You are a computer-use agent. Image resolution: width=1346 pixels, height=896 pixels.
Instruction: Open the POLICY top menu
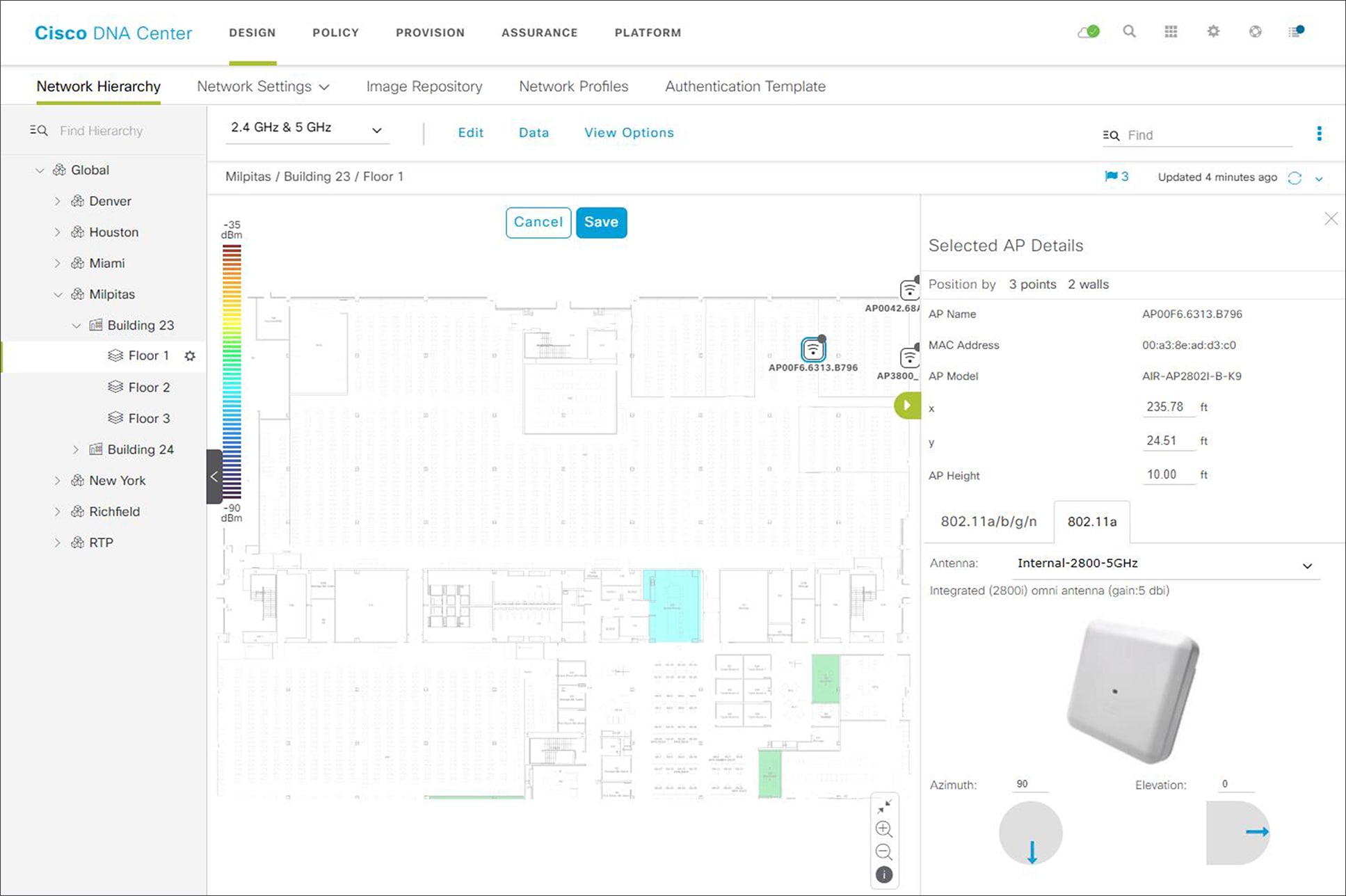(x=336, y=33)
